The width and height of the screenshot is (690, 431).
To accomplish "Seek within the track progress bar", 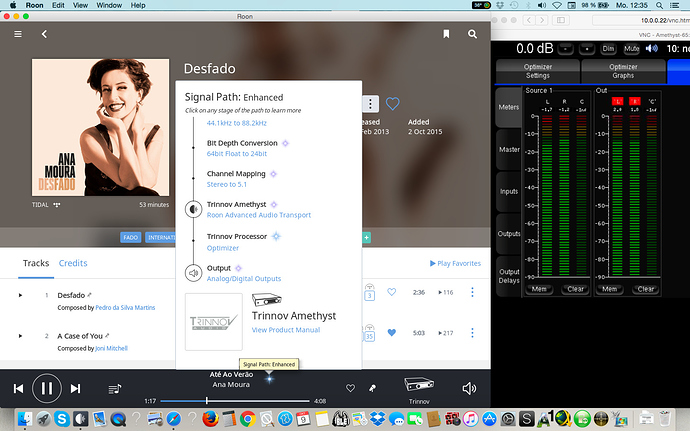I will tap(235, 401).
